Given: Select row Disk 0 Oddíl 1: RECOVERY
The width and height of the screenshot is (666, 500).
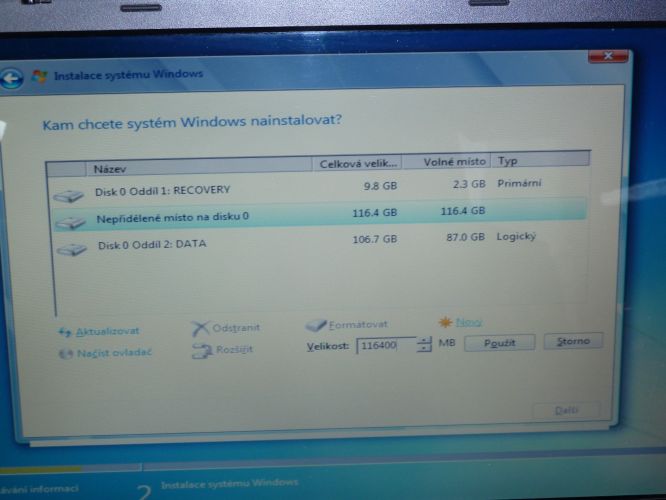Looking at the screenshot, I should coord(319,189).
